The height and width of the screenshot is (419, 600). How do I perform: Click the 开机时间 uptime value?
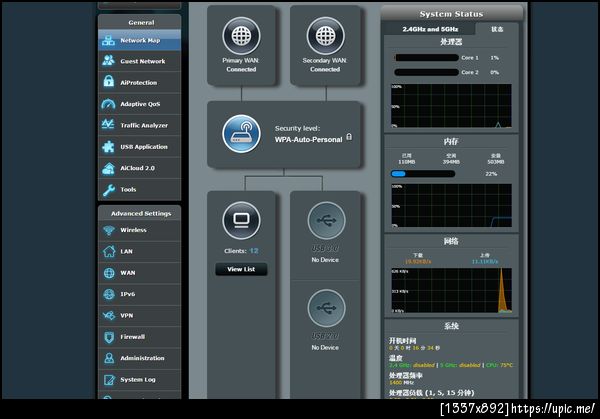(414, 348)
